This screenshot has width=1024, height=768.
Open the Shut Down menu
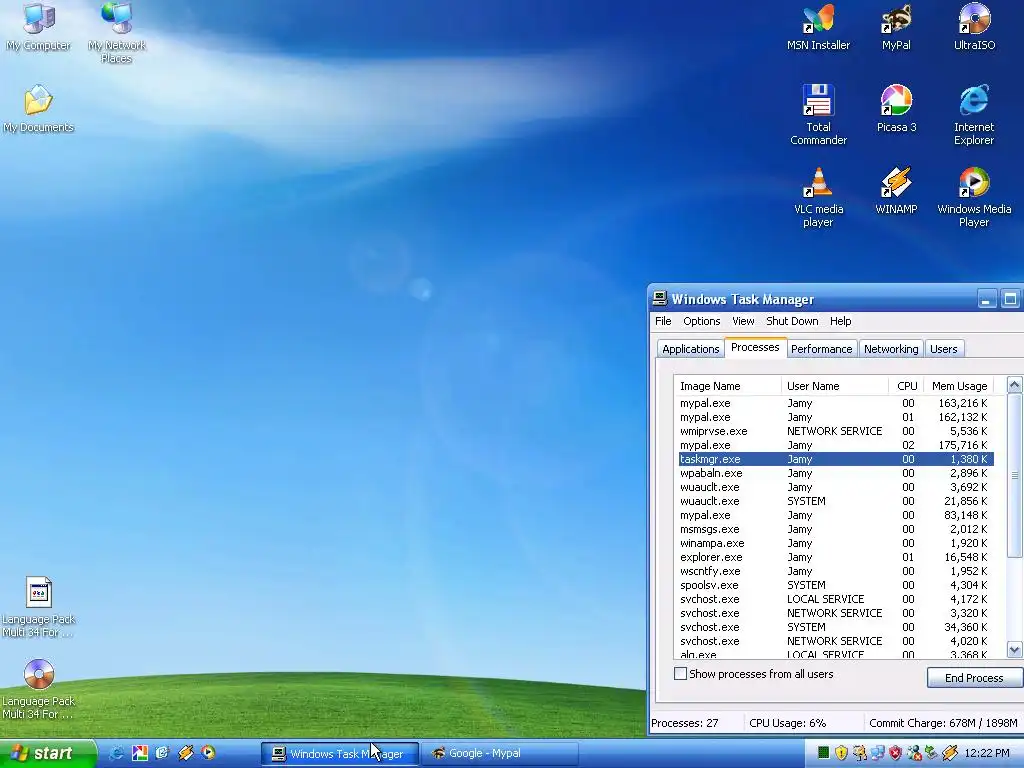point(792,321)
